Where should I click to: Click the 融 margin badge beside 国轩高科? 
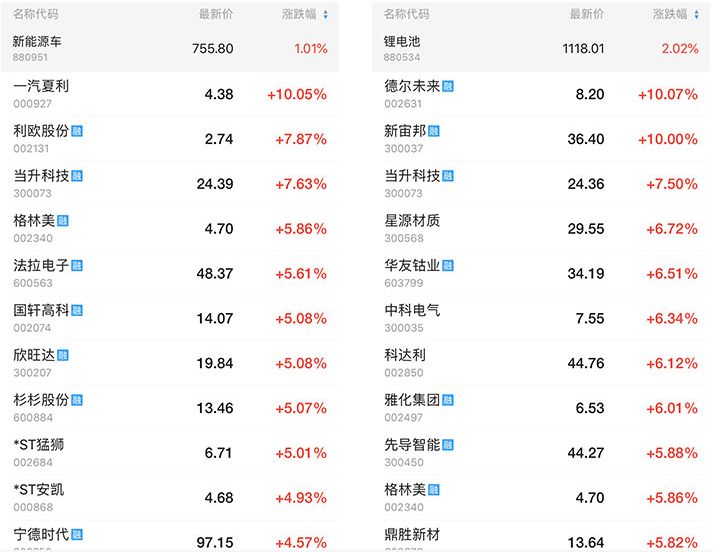(77, 311)
